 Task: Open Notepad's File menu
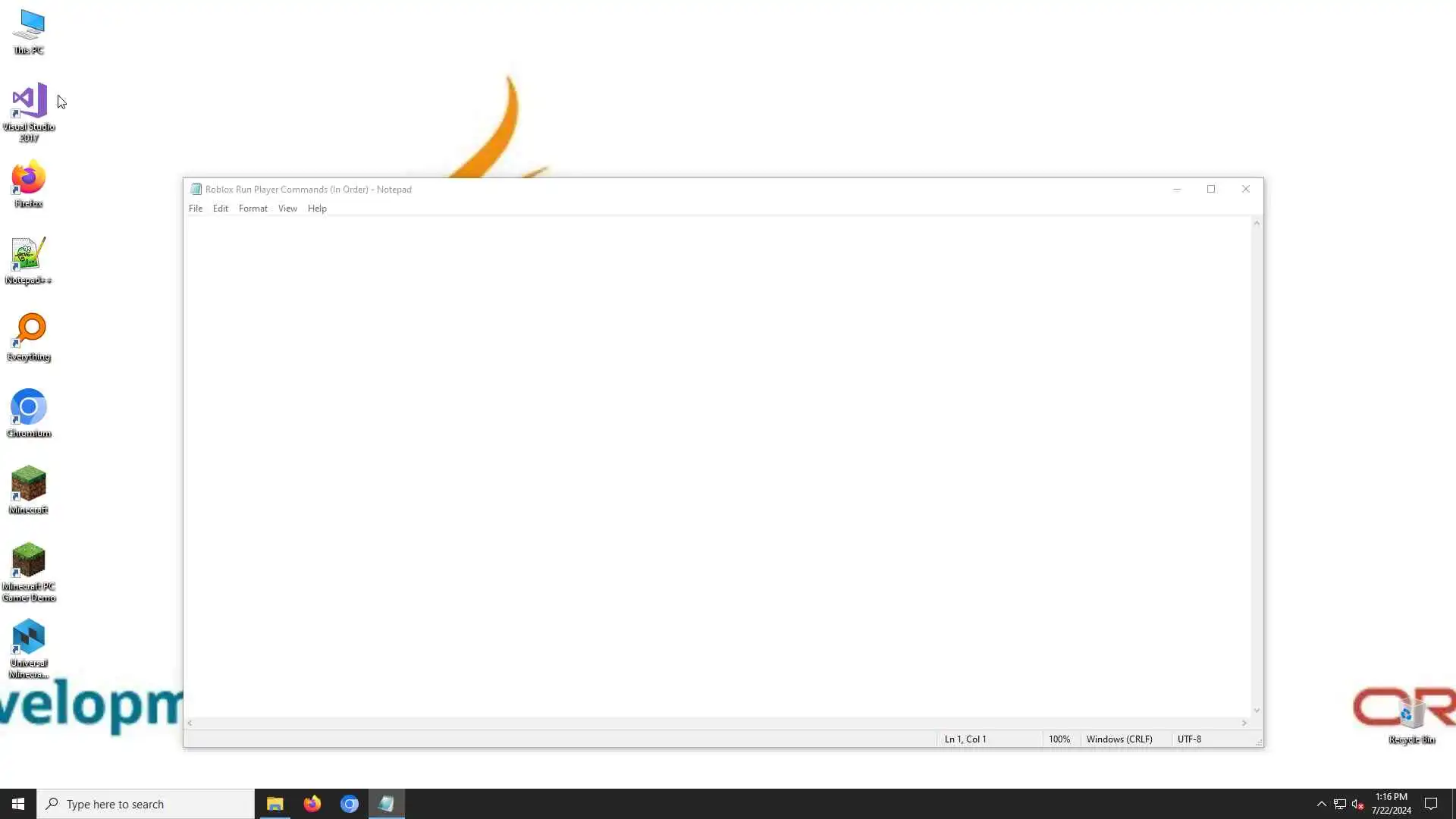click(196, 209)
